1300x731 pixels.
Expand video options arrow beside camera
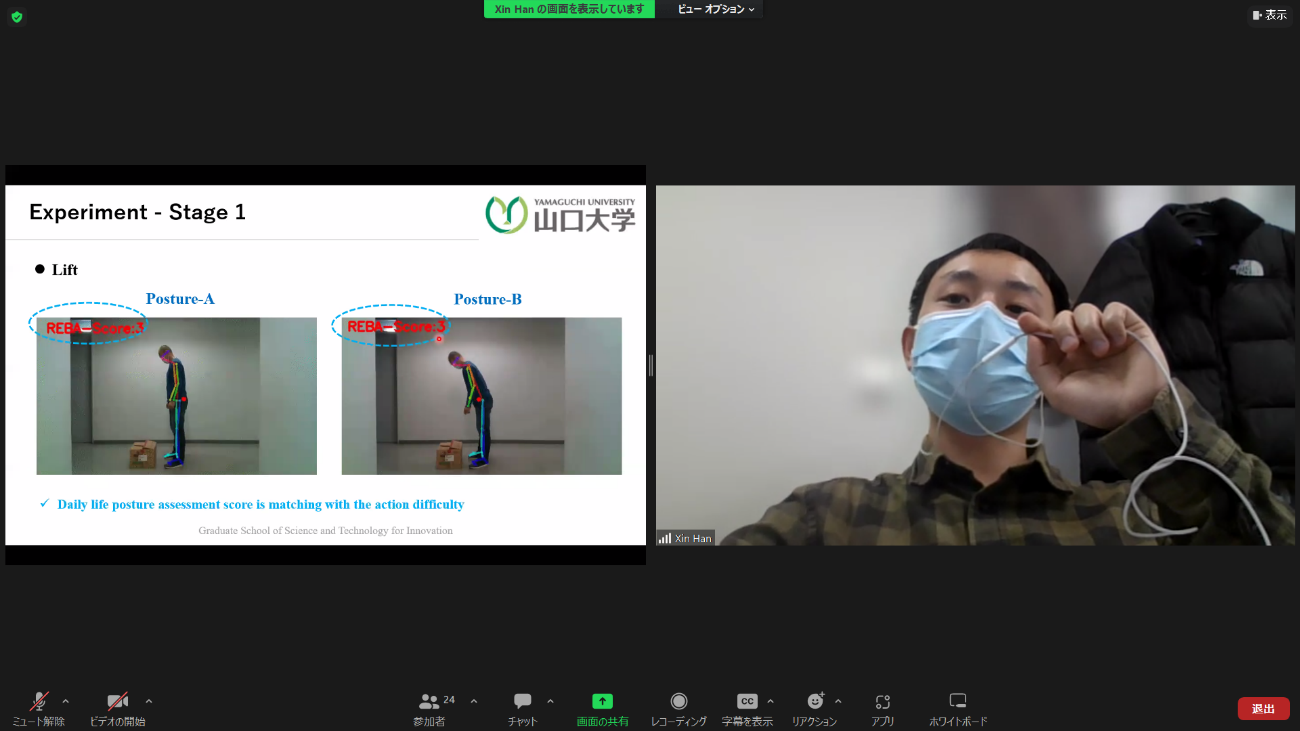coord(149,701)
